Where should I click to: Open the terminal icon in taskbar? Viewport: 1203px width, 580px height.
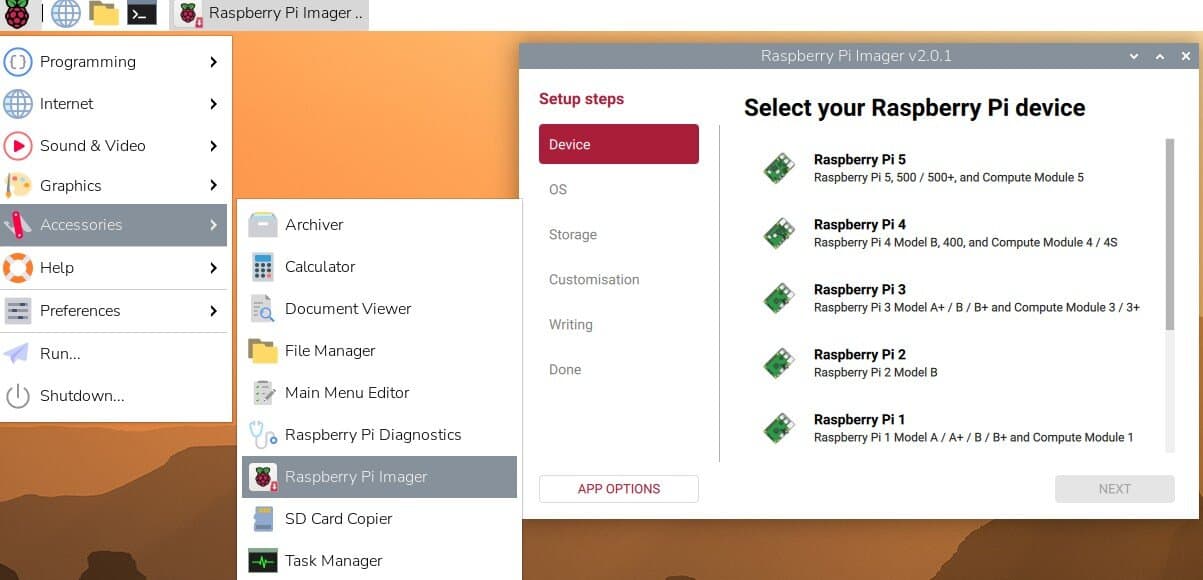point(142,14)
